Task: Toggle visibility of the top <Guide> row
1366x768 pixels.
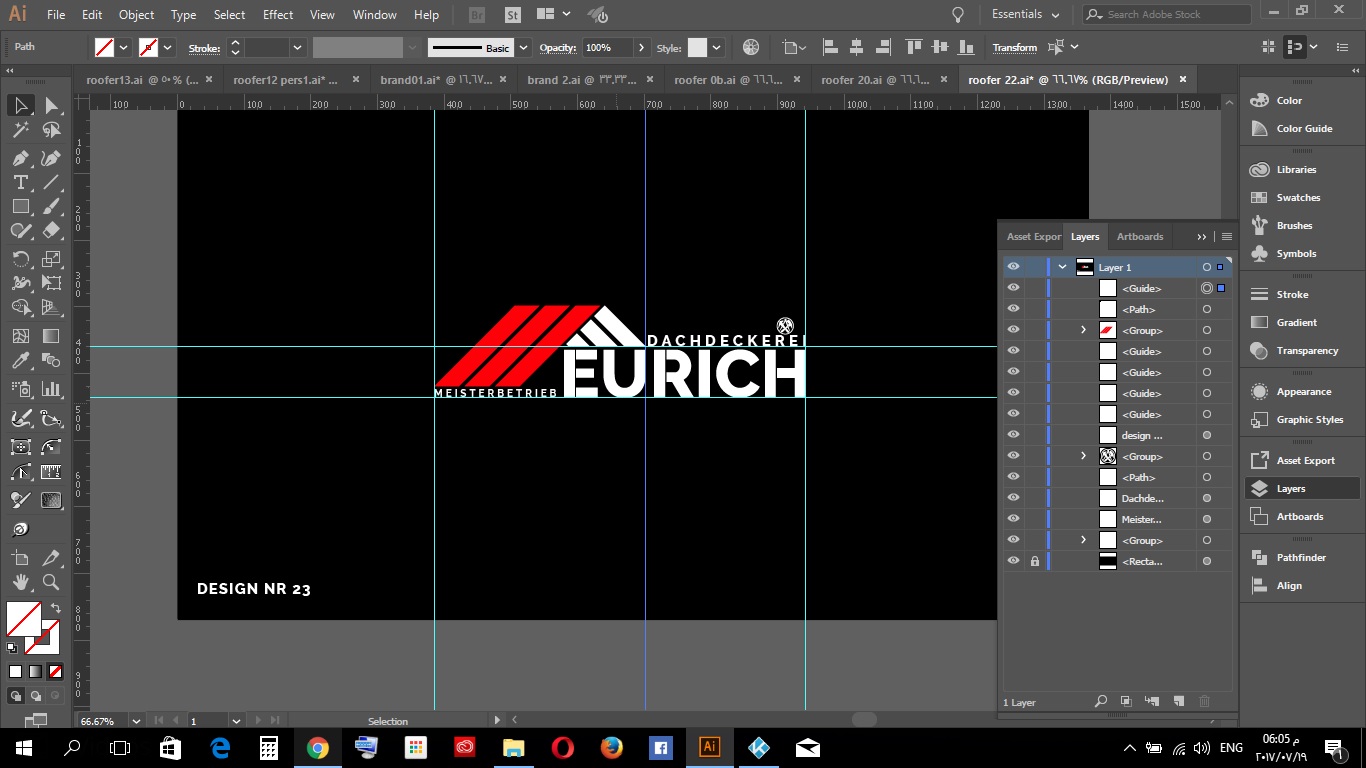Action: [x=1013, y=288]
